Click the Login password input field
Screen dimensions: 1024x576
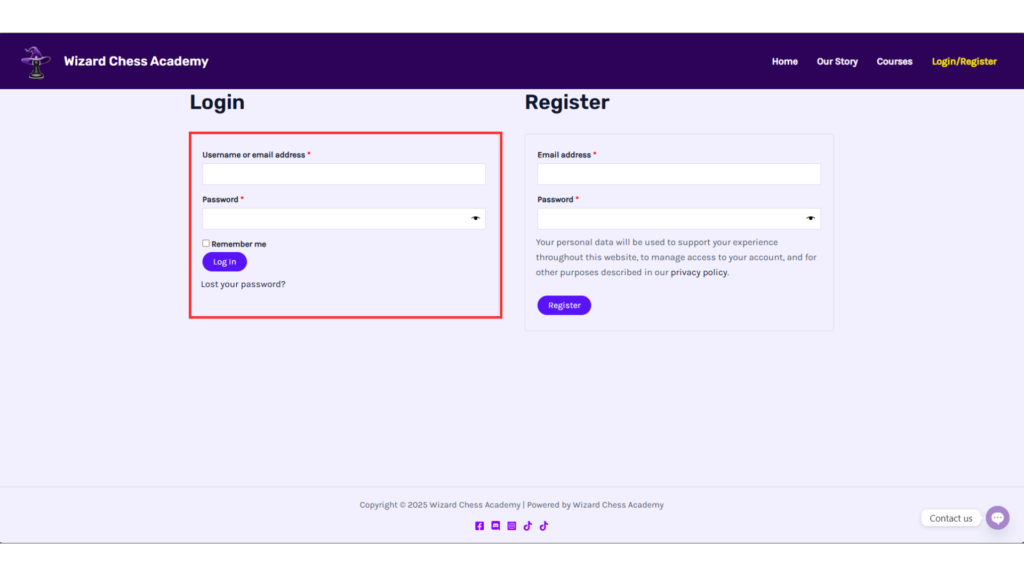(333, 218)
